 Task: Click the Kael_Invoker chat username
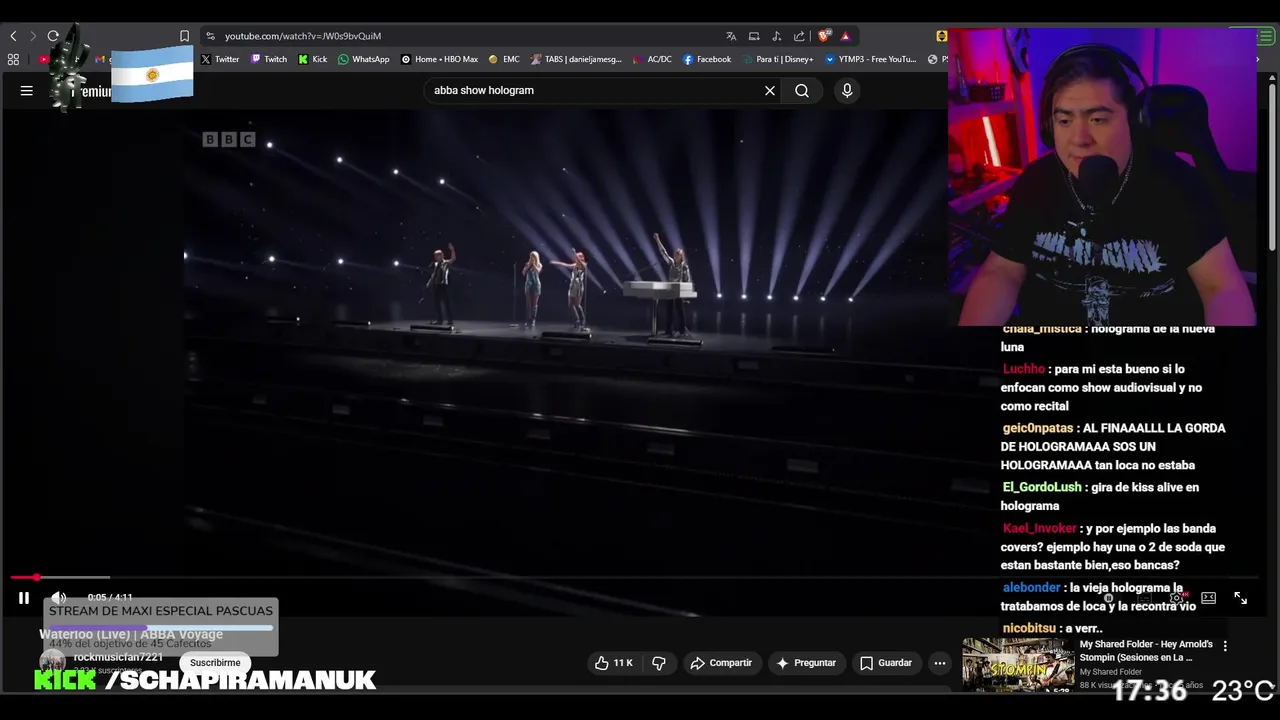(1040, 528)
